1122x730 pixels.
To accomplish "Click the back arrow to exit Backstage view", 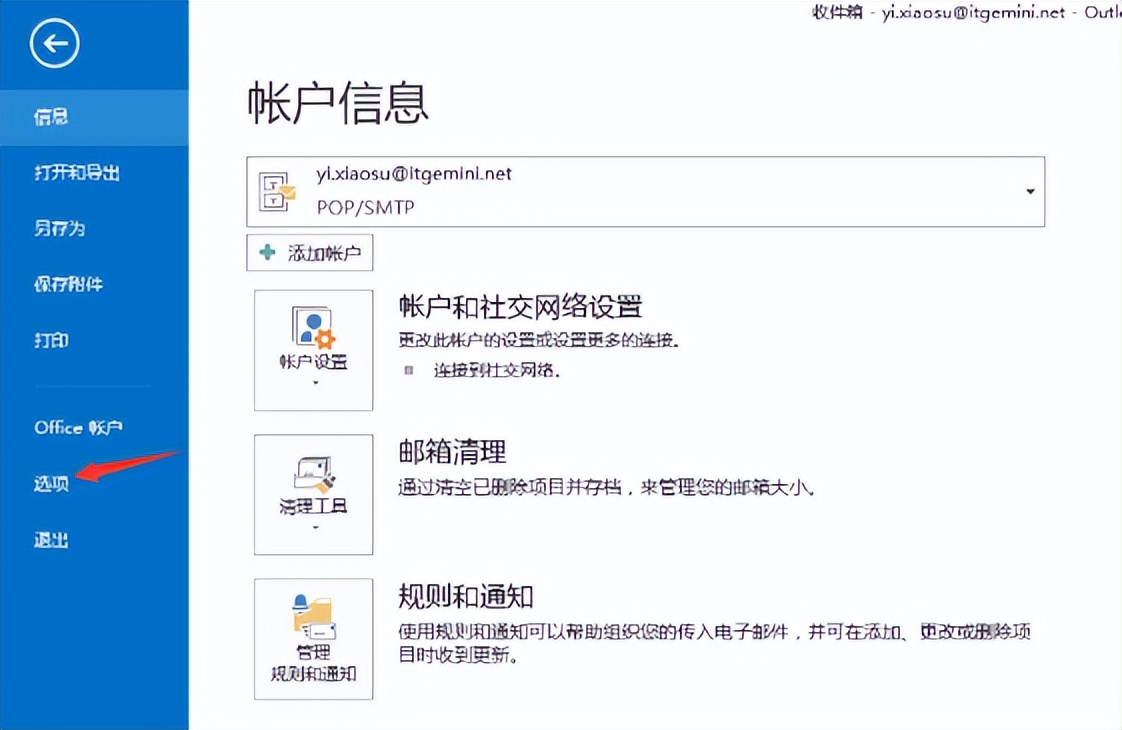I will click(x=51, y=44).
